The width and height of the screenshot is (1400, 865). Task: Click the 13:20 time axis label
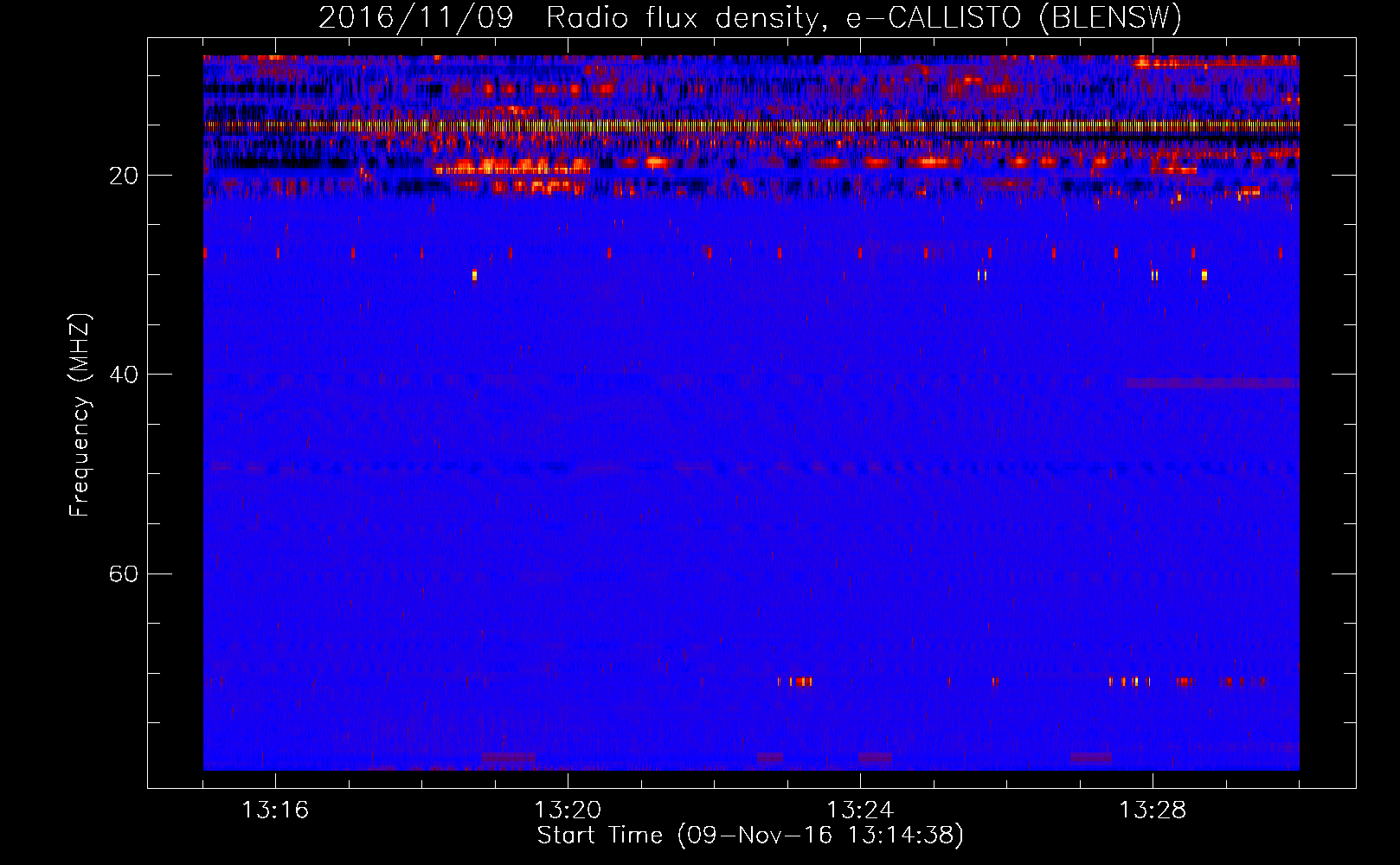point(568,811)
